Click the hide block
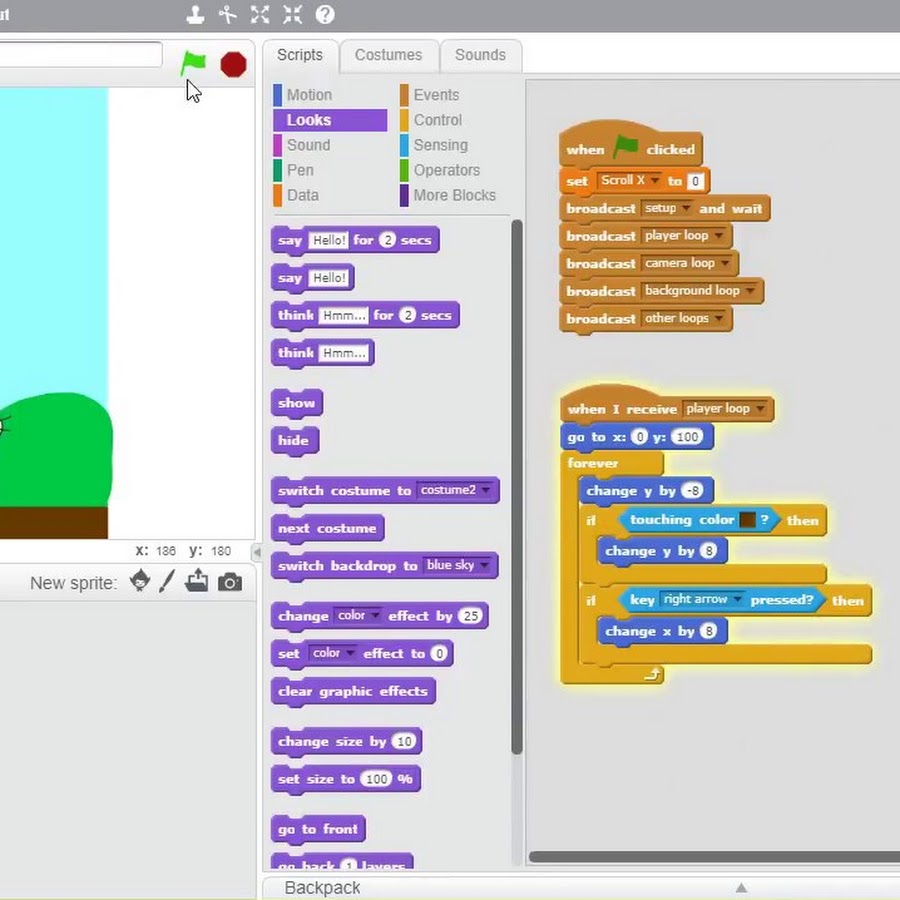 [294, 441]
